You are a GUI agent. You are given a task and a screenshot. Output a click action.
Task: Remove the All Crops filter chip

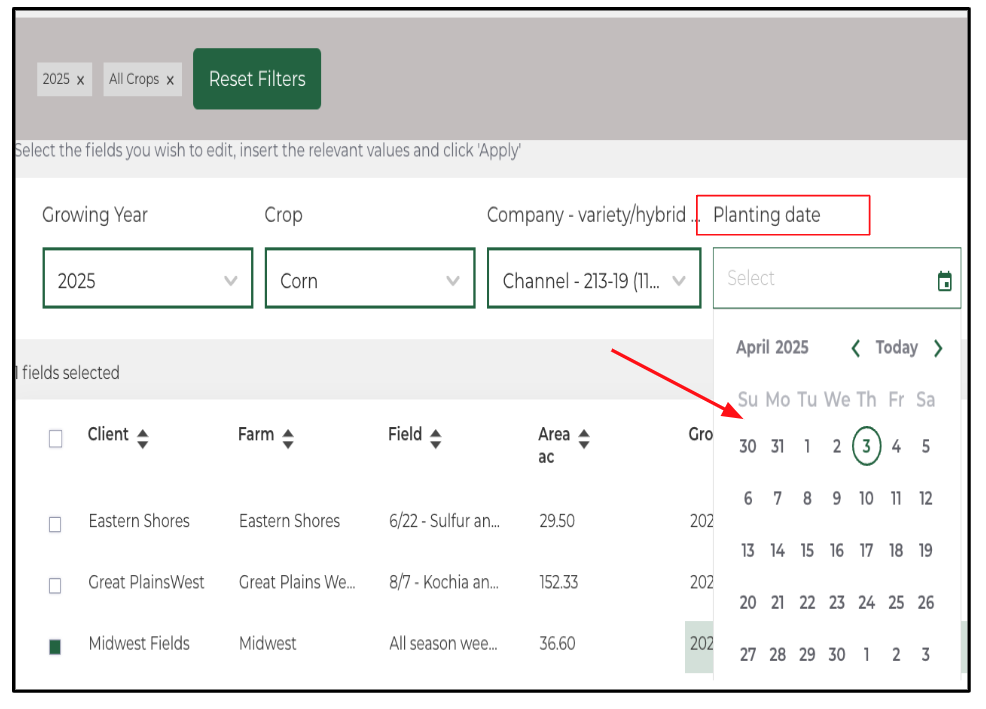click(x=170, y=80)
